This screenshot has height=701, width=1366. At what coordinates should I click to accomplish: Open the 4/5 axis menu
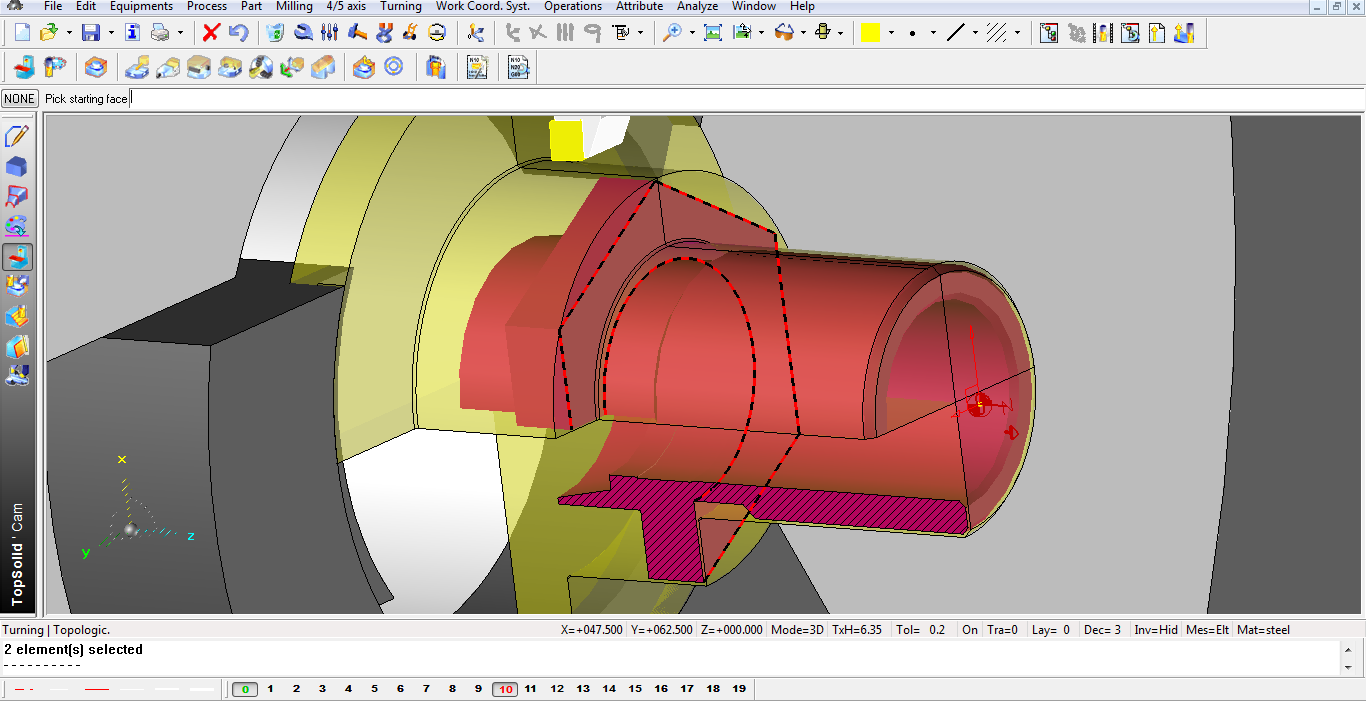tap(346, 6)
